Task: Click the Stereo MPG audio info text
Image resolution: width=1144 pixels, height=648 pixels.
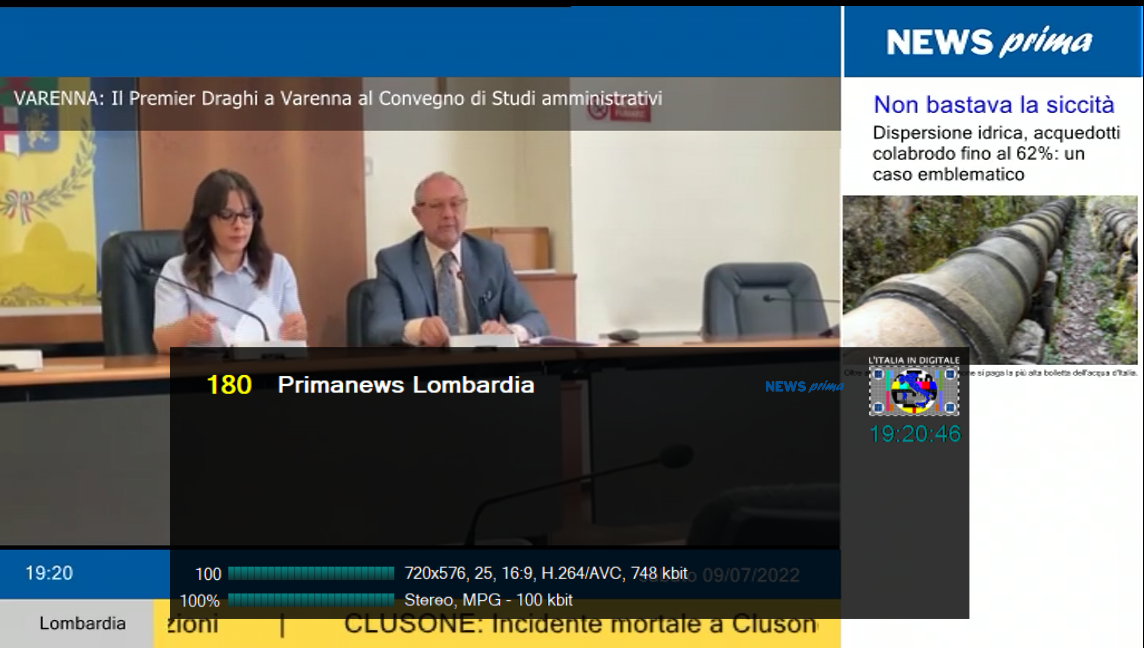Action: click(x=488, y=601)
